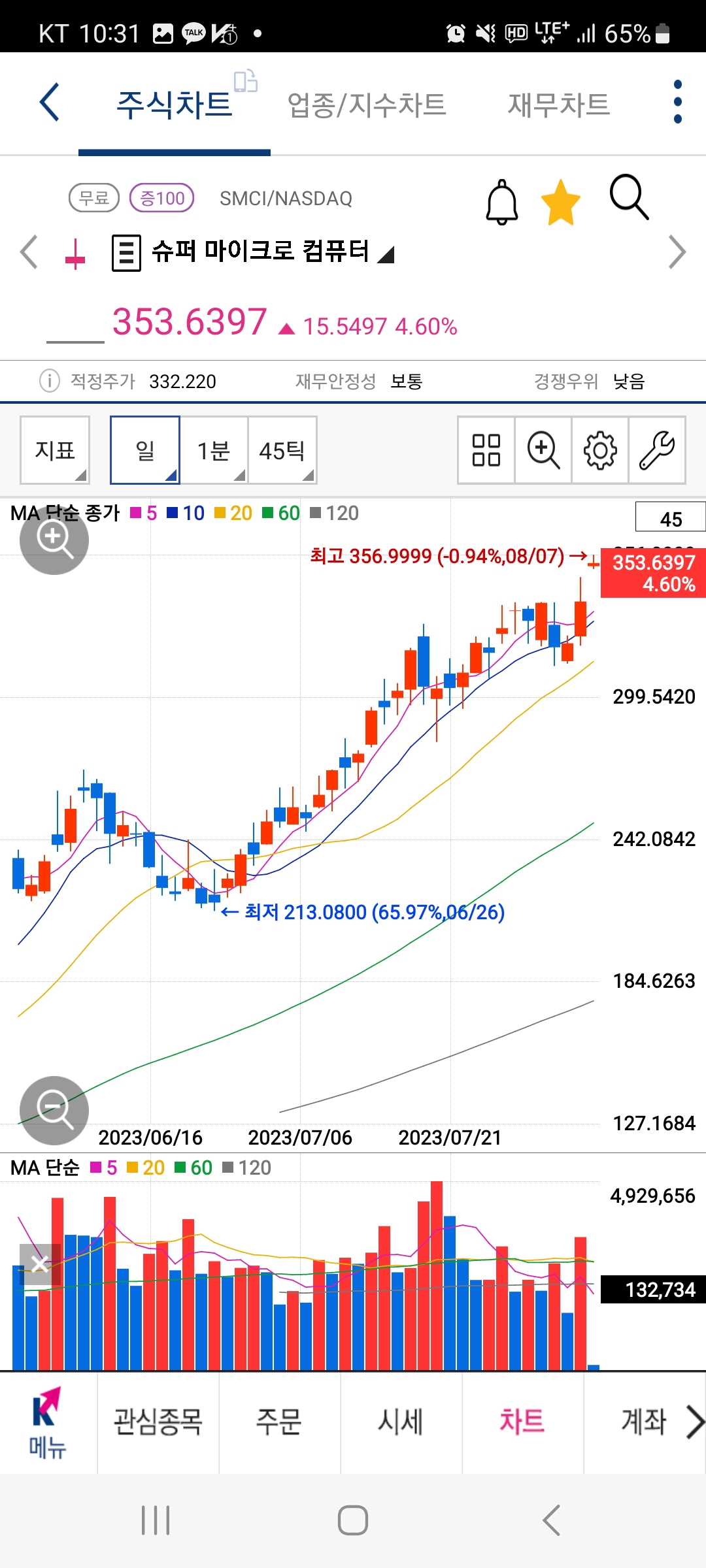The height and width of the screenshot is (1568, 706).
Task: Tap the 132,734 volume tag
Action: point(653,1290)
